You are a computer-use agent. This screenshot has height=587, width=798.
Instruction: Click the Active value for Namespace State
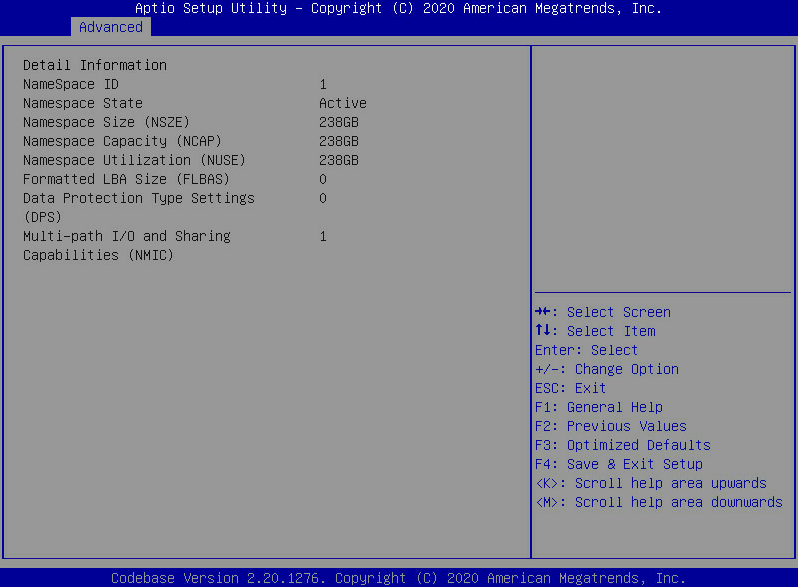[343, 103]
